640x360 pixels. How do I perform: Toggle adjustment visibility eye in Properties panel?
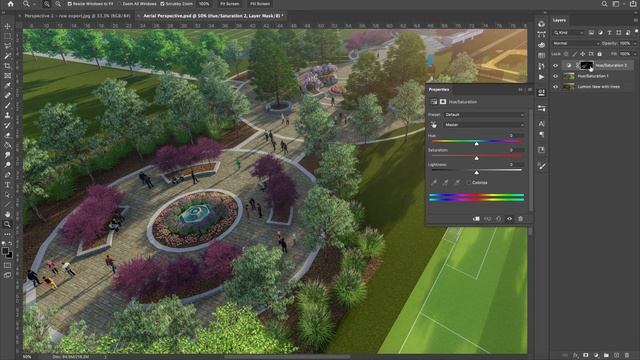[509, 219]
